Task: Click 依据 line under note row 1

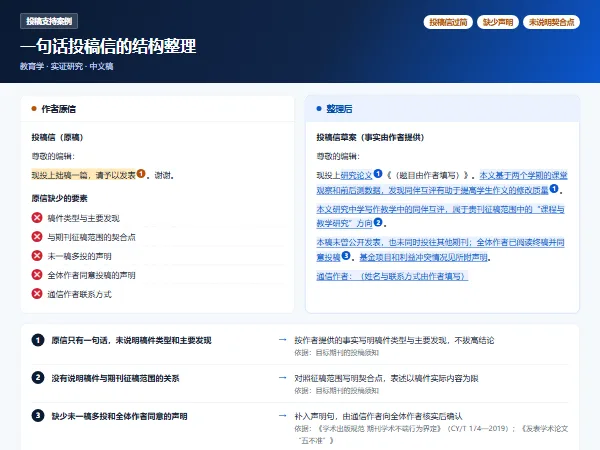Action: tap(336, 353)
